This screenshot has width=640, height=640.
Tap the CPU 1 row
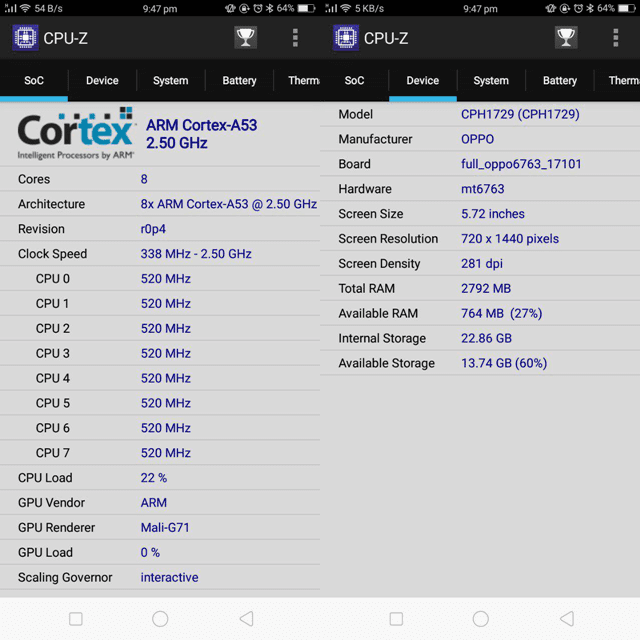pyautogui.click(x=160, y=303)
